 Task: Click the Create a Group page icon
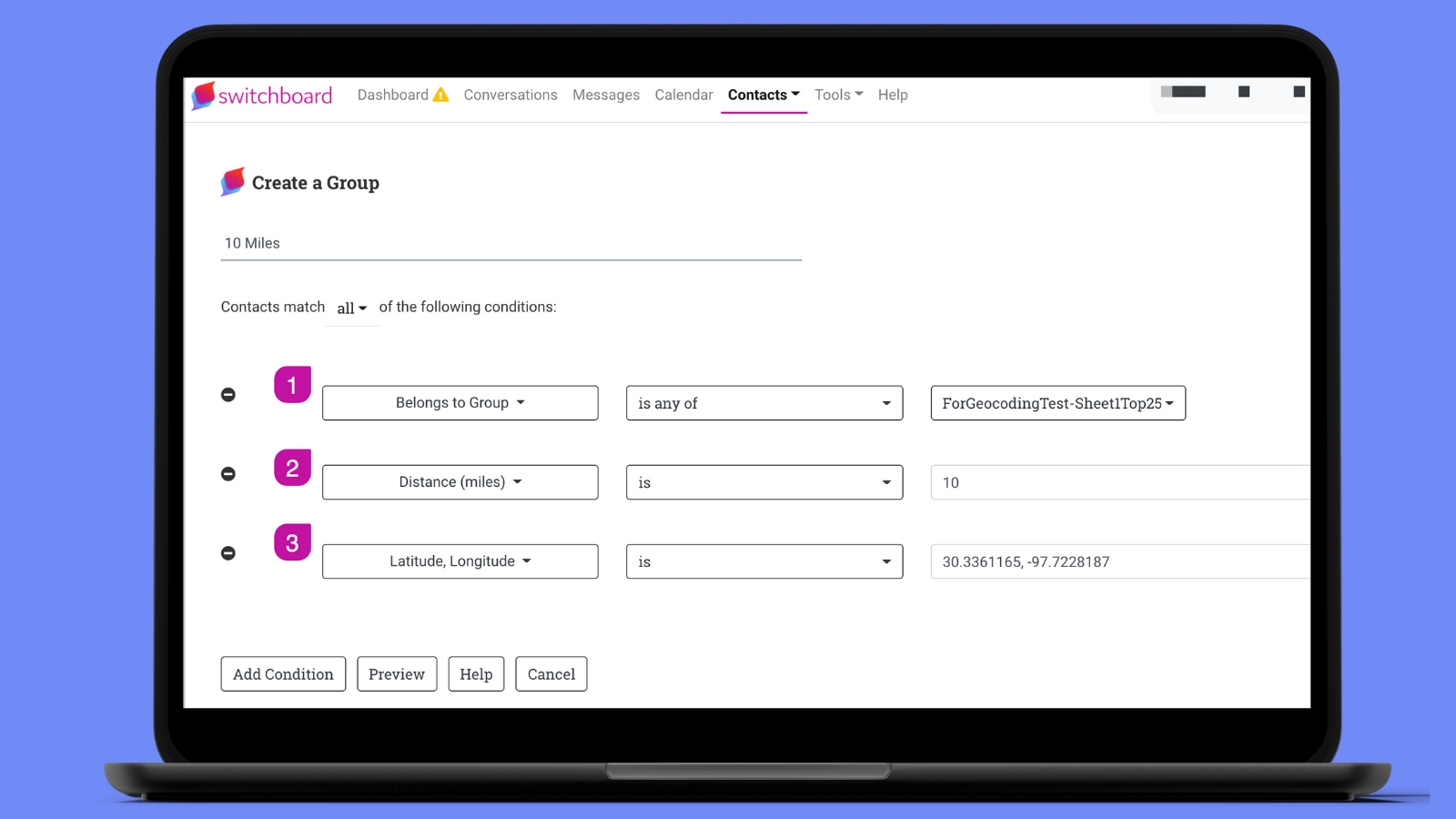233,182
